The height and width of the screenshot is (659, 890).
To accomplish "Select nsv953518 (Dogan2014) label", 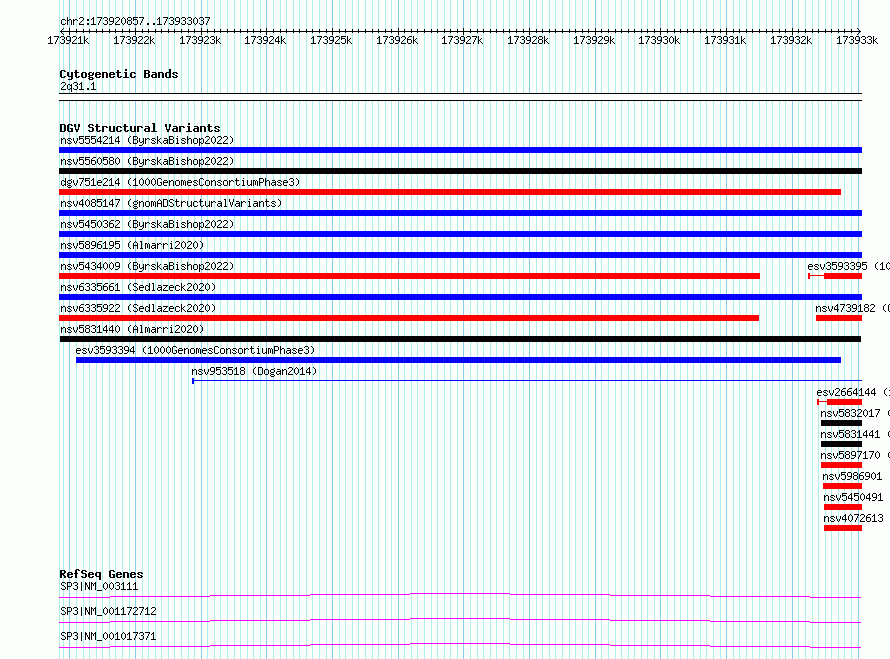I will tap(254, 371).
